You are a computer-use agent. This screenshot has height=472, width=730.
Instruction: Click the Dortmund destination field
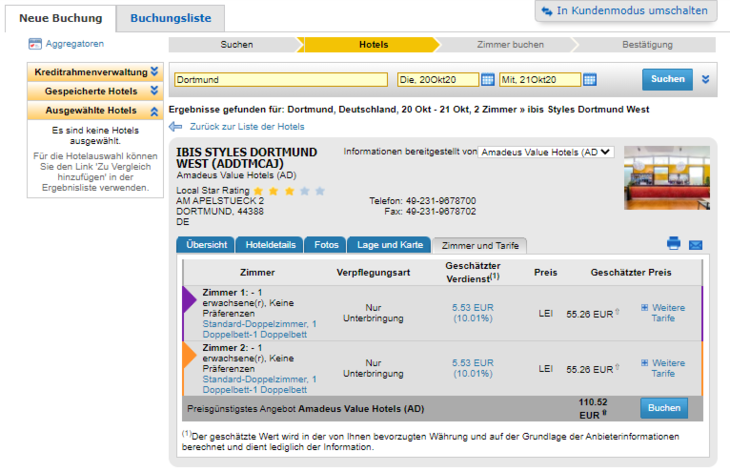pos(281,80)
